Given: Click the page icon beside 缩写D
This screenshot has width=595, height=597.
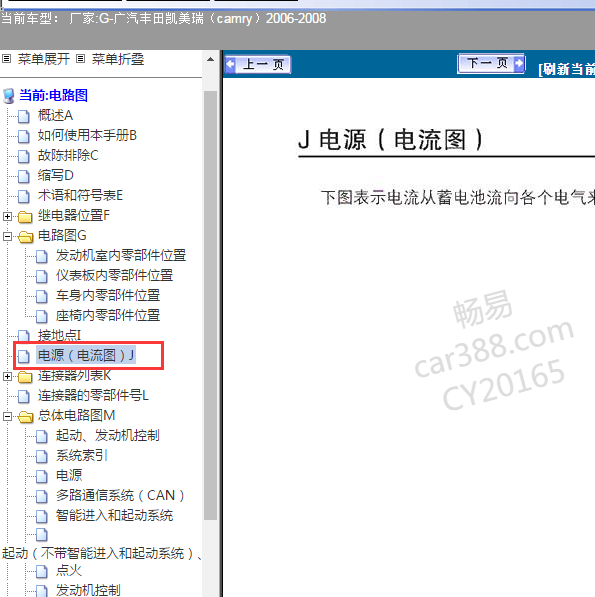Looking at the screenshot, I should pyautogui.click(x=24, y=176).
